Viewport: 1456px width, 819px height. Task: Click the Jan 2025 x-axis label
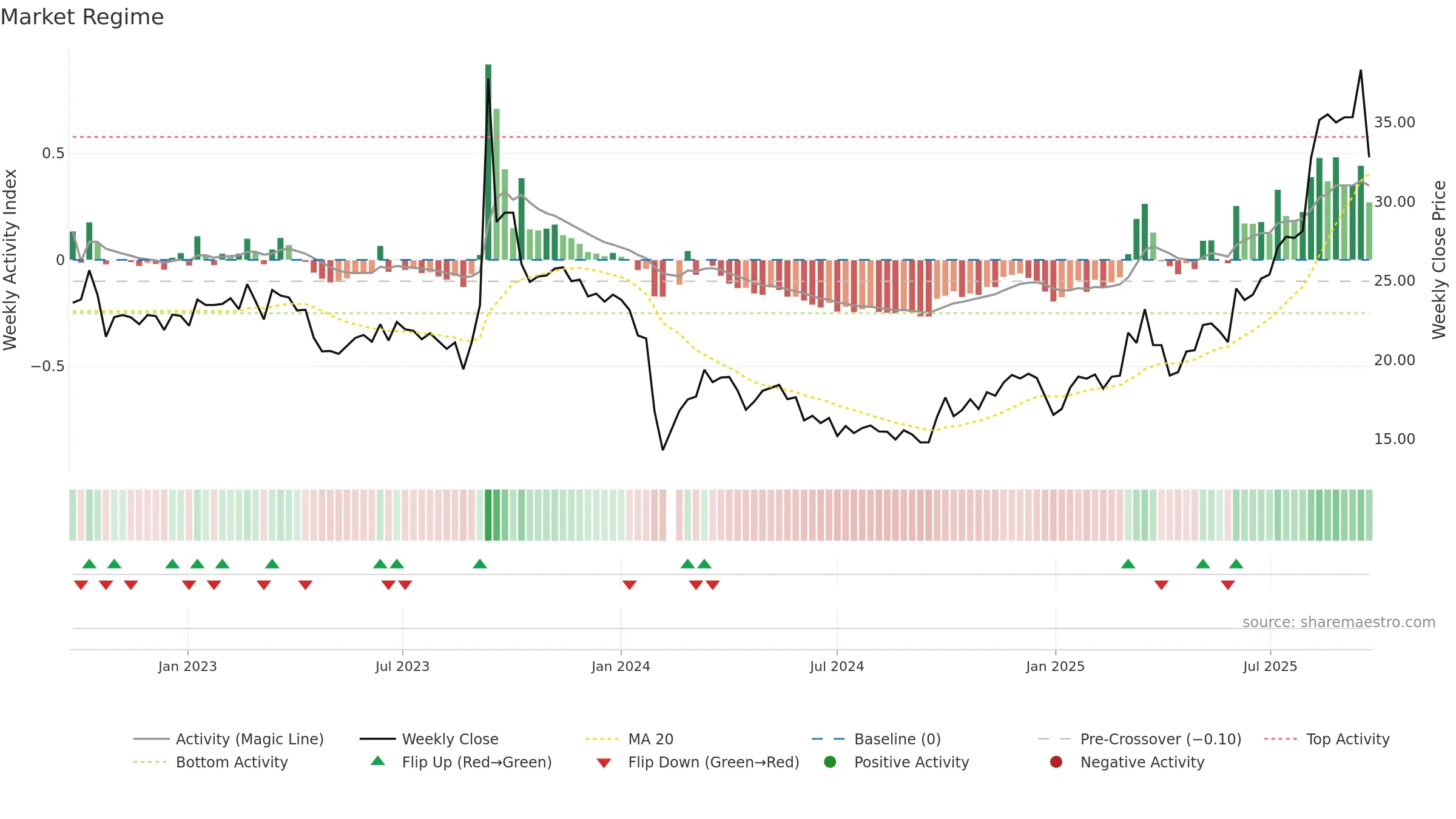click(x=1055, y=666)
